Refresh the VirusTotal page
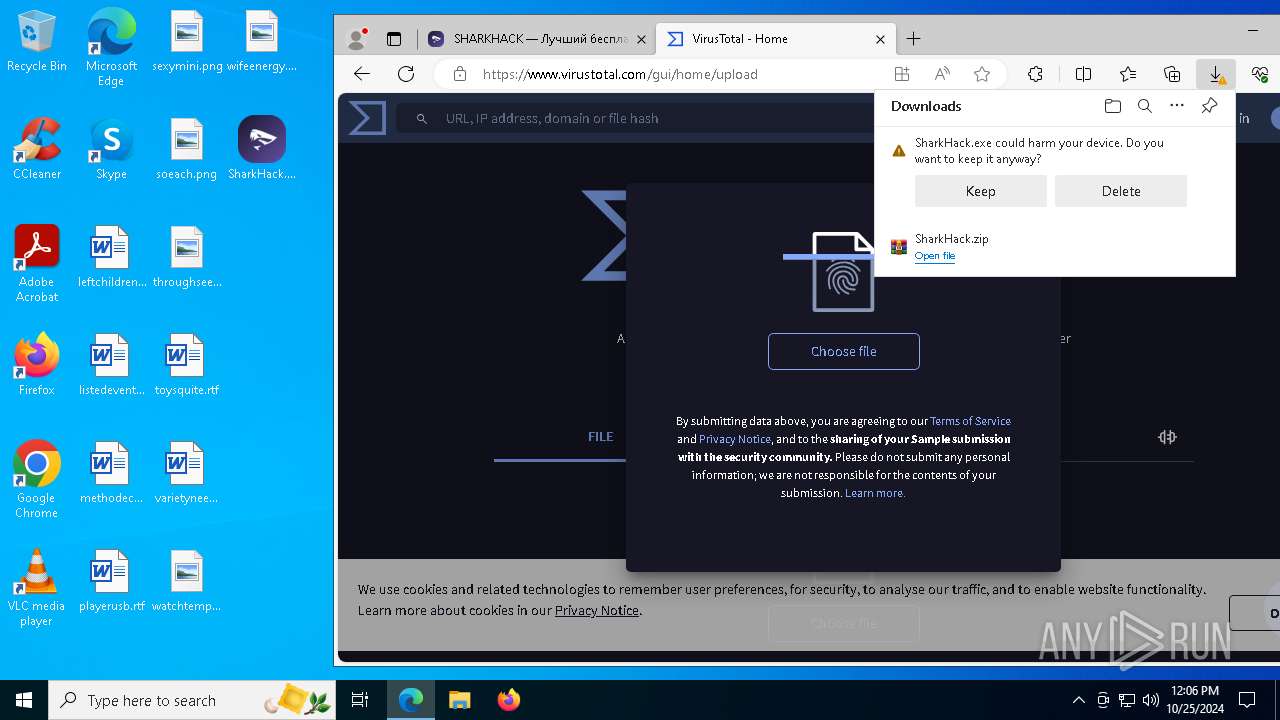Screen dimensions: 1280x720 pos(406,74)
